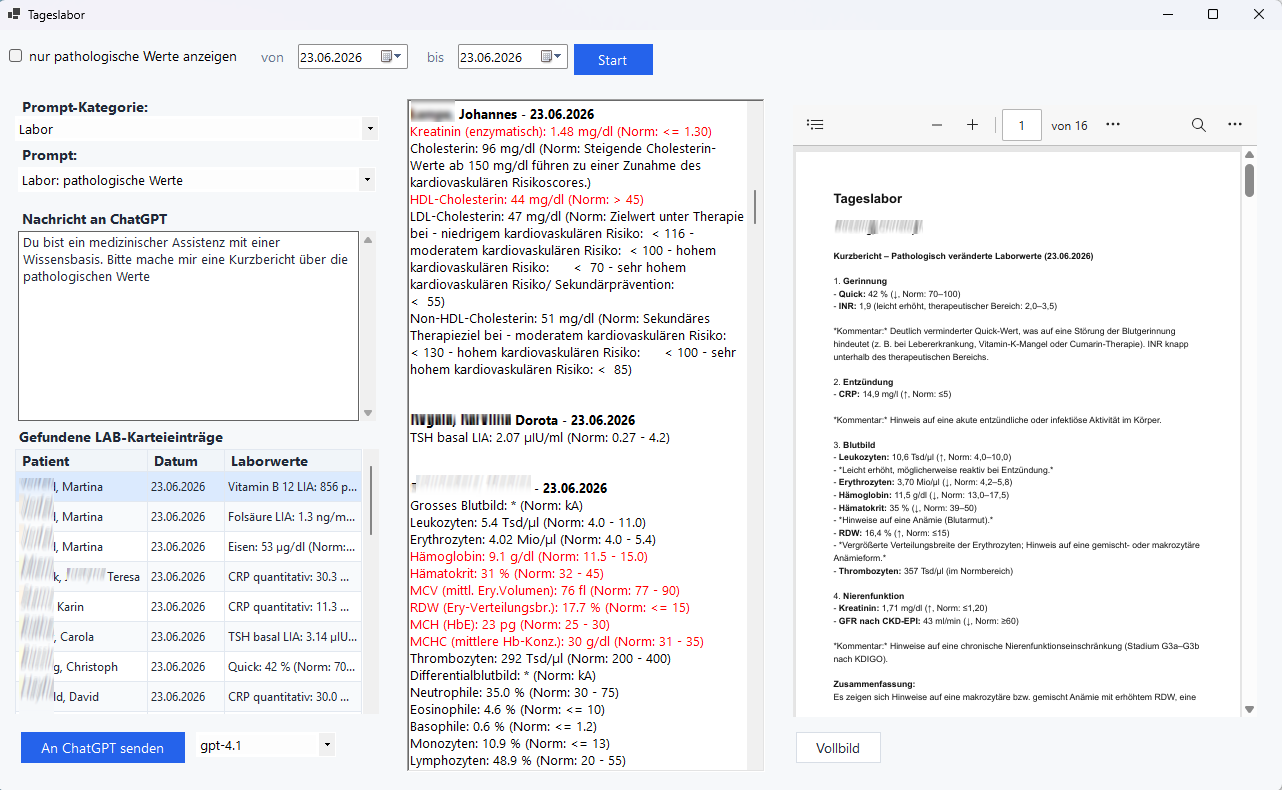Select the Carola row 'TSH basal LIA: 3.14 µIU...'
1282x790 pixels.
point(189,637)
